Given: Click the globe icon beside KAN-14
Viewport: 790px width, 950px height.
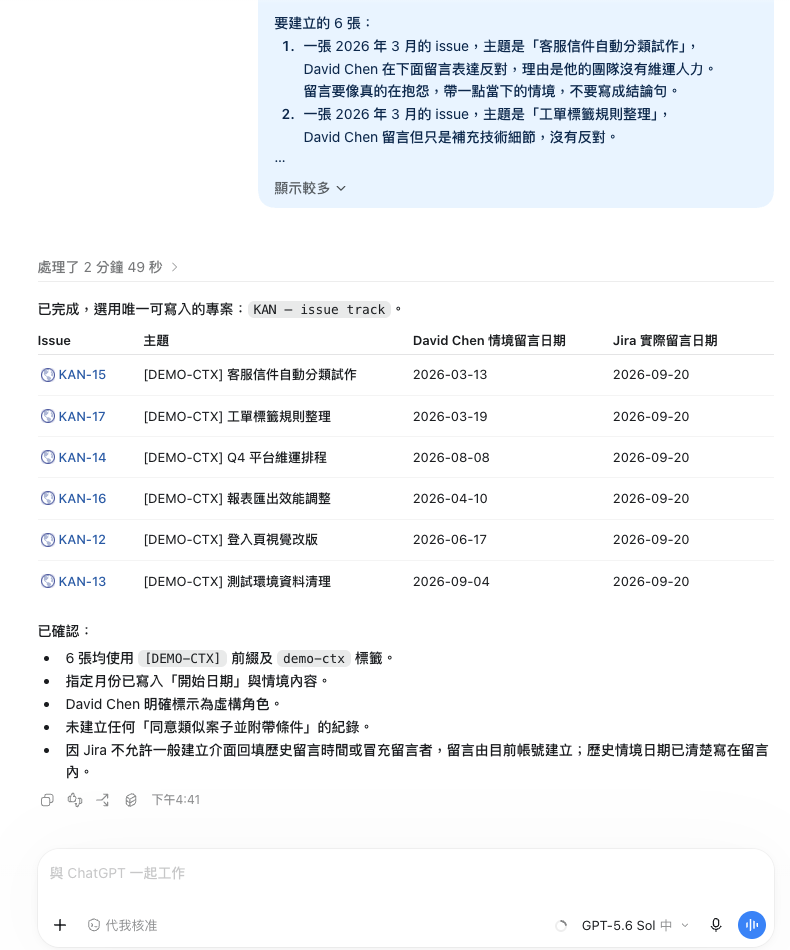Looking at the screenshot, I should (47, 457).
